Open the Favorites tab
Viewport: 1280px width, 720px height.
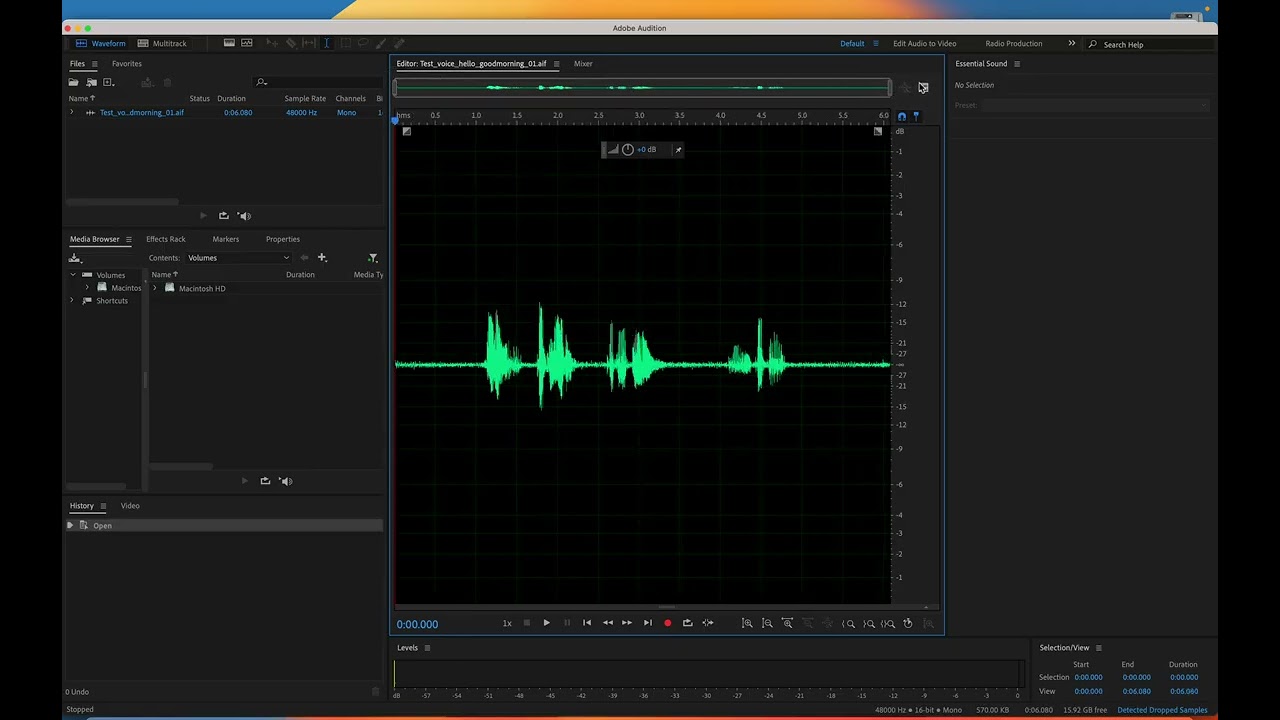tap(127, 63)
